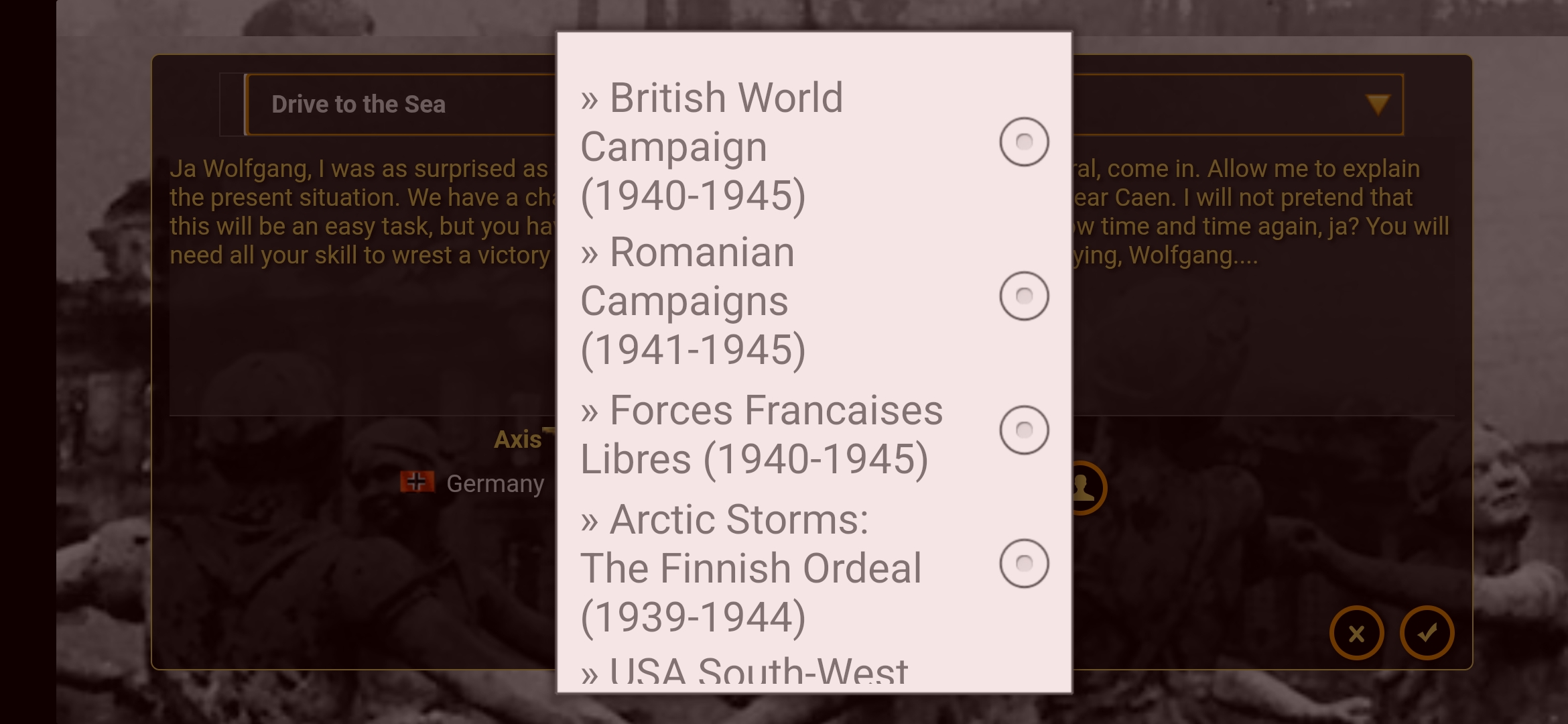This screenshot has width=1568, height=724.
Task: Click the Axis side heading
Action: pos(517,440)
